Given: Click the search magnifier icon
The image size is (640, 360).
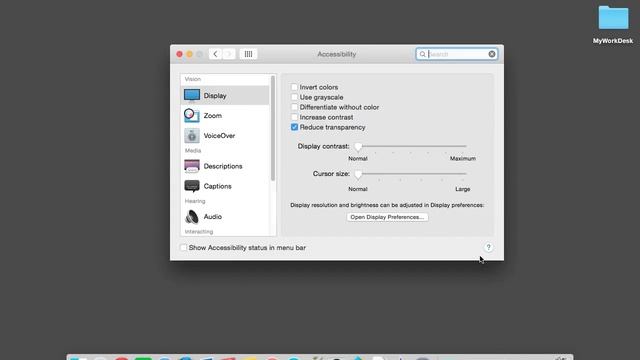Looking at the screenshot, I should (x=422, y=54).
